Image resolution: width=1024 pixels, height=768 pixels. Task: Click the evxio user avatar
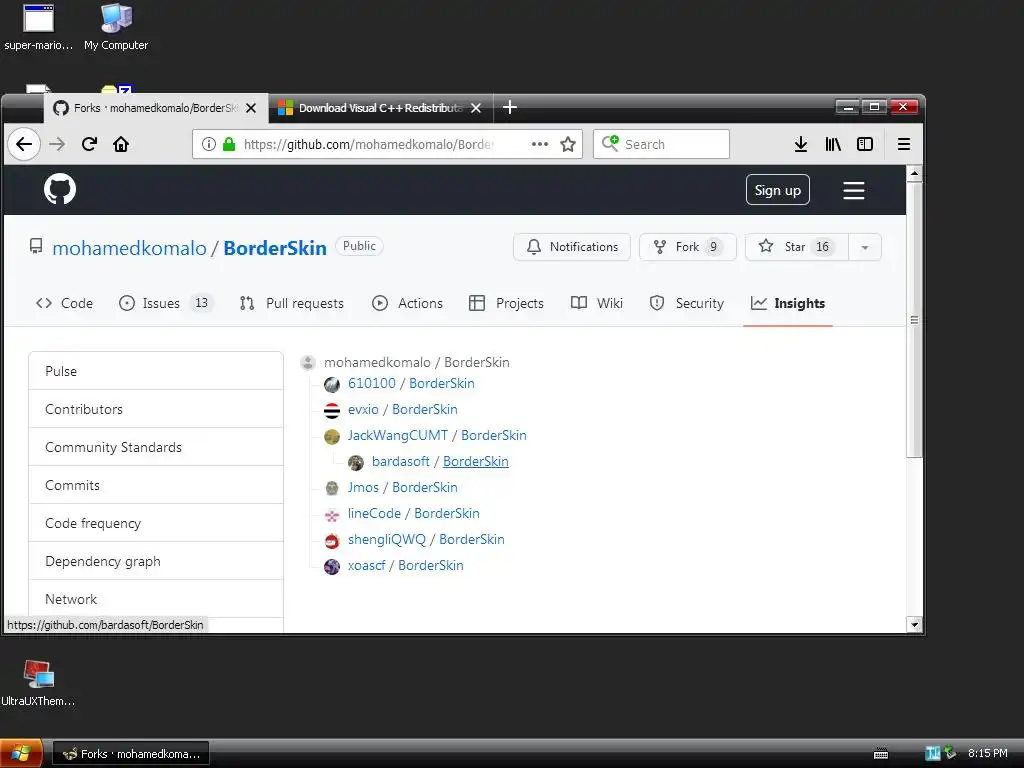(x=332, y=410)
